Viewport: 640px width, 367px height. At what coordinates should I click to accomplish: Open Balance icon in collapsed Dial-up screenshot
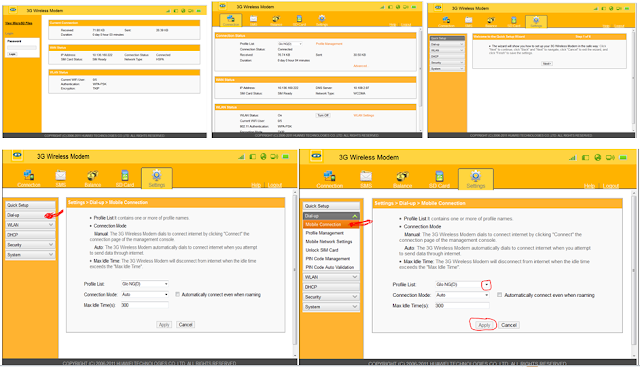coord(93,175)
